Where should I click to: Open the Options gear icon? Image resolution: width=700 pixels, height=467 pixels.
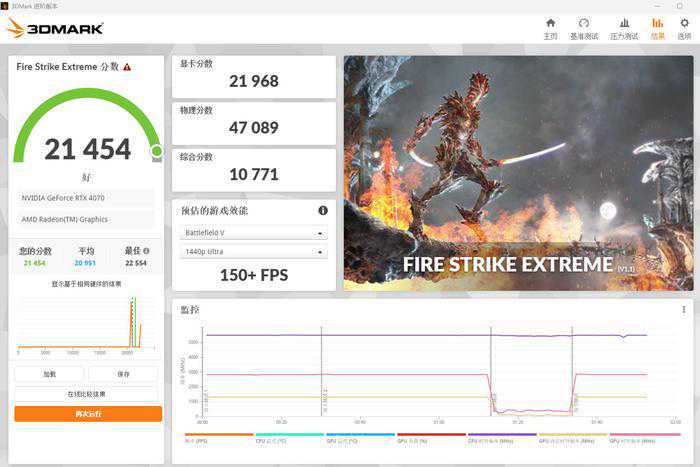tap(684, 26)
